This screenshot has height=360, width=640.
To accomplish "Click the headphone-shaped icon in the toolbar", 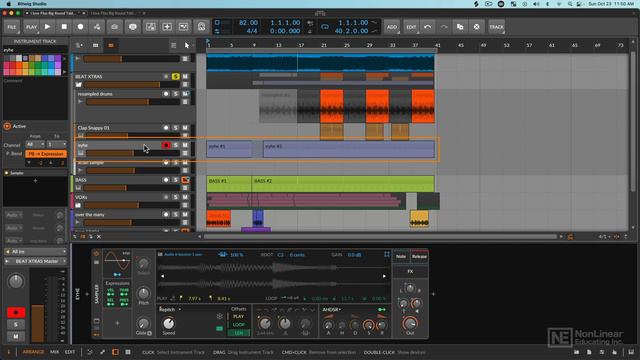I will pos(201,27).
